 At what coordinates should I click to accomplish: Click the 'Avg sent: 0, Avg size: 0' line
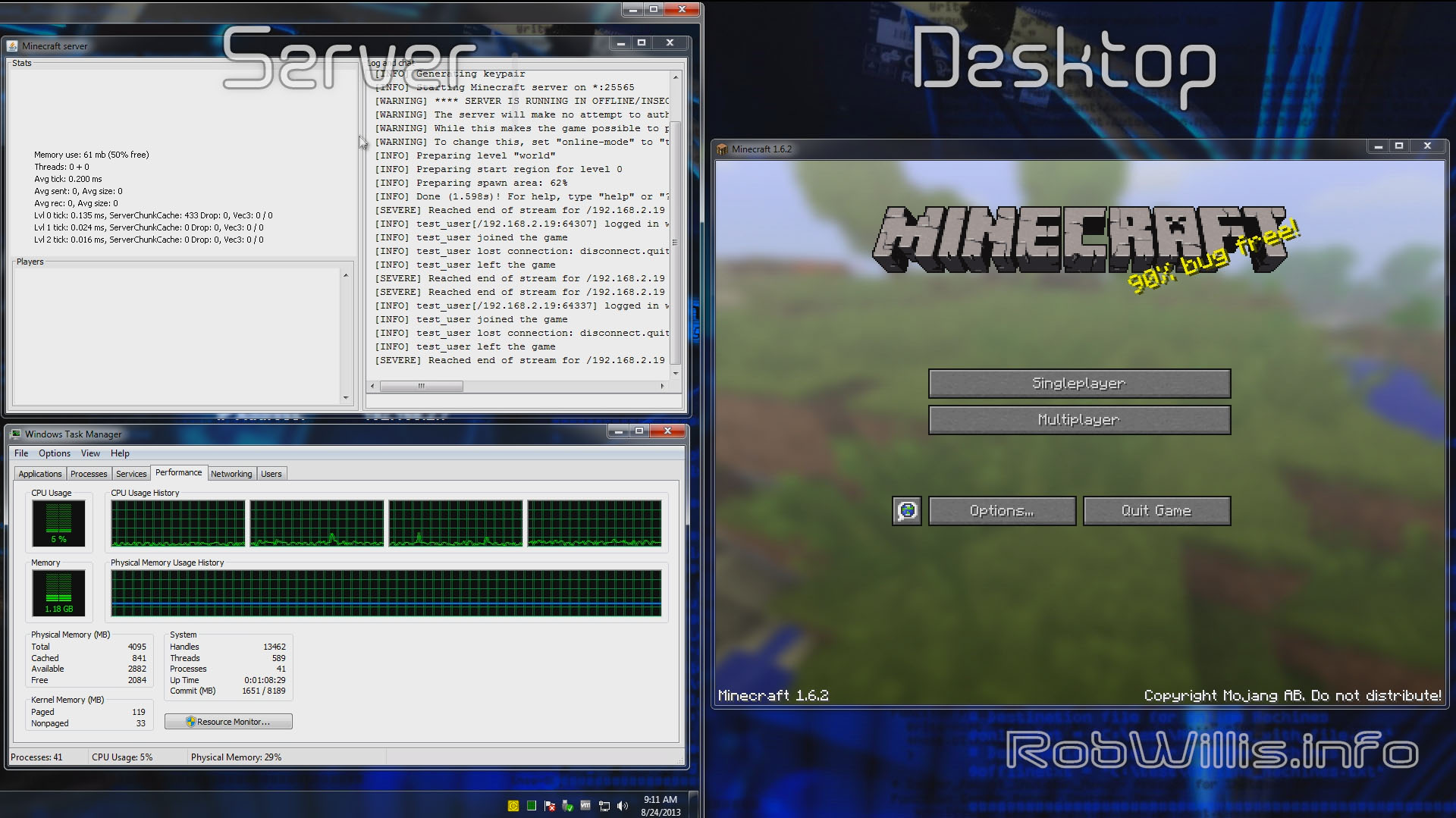(78, 191)
